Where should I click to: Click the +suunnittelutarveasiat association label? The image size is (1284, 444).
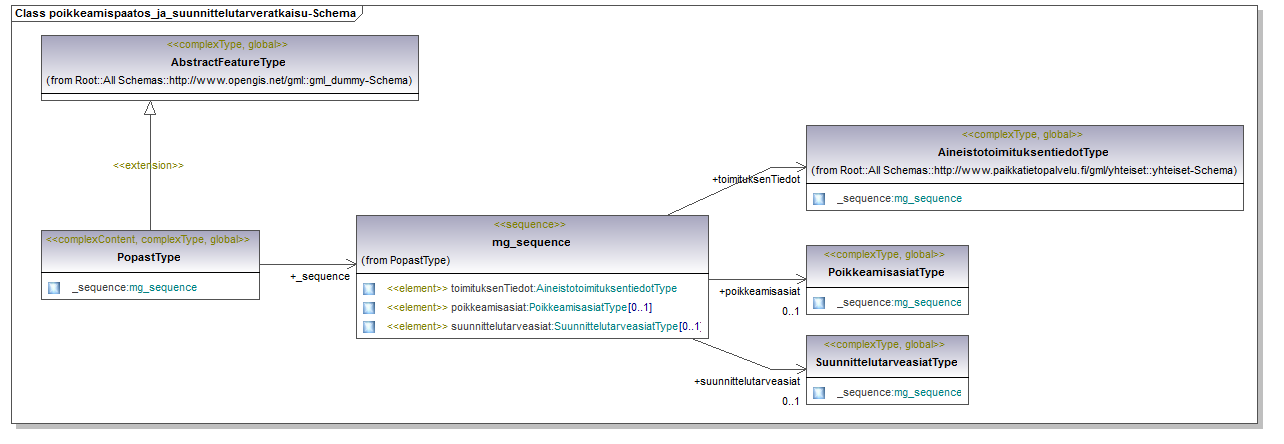point(747,381)
